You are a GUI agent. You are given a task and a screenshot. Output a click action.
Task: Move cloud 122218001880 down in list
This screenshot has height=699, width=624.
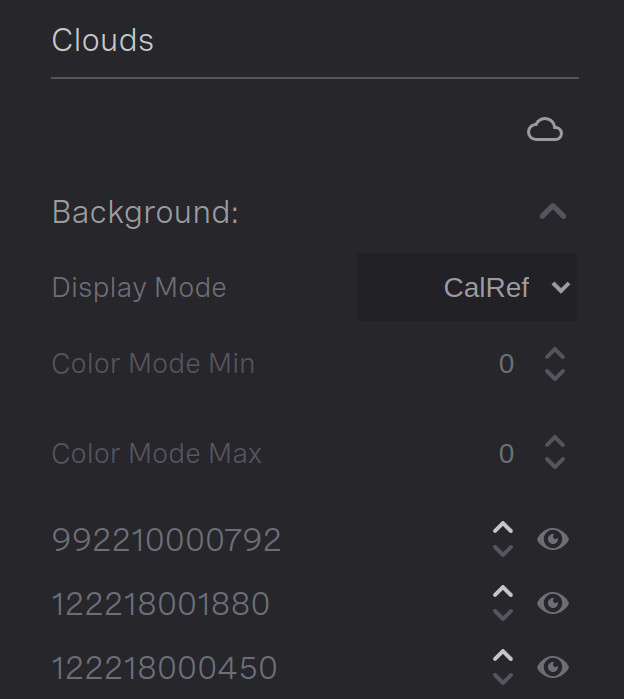click(503, 615)
